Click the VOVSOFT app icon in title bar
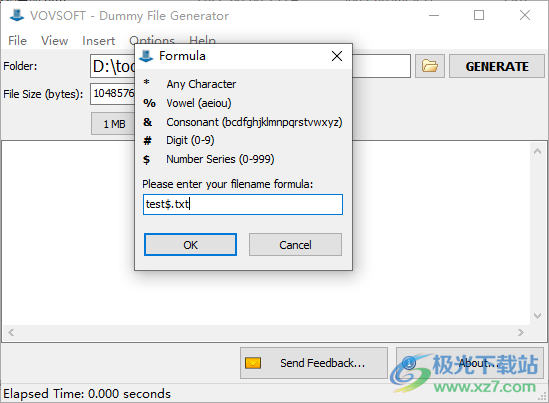Image resolution: width=549 pixels, height=403 pixels. (16, 15)
